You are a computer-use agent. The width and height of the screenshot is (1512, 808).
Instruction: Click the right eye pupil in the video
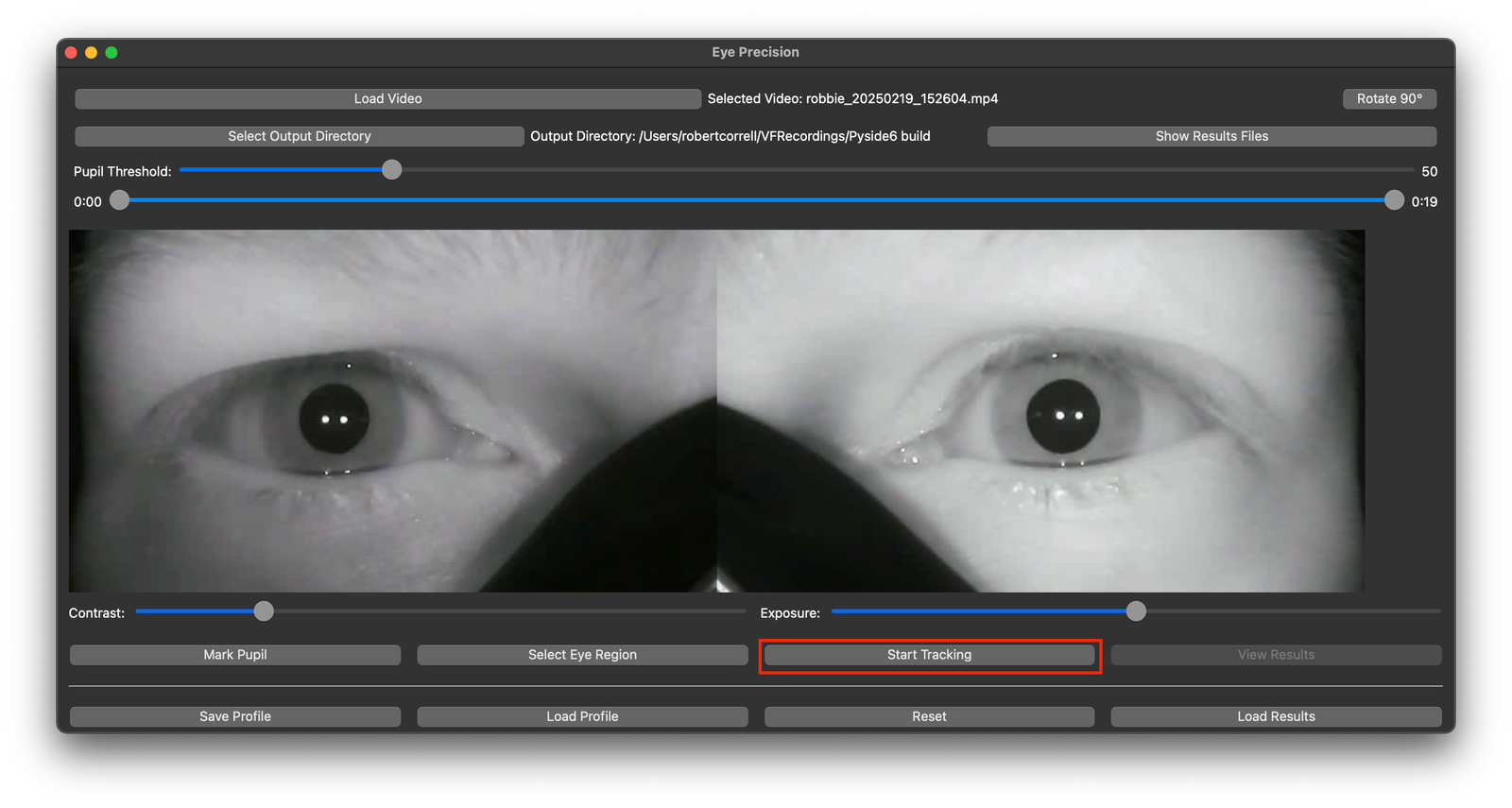click(1063, 416)
